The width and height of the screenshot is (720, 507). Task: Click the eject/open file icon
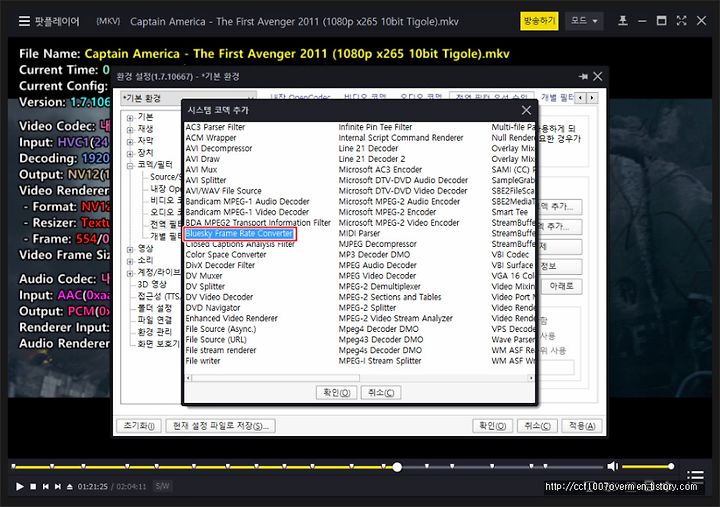coord(70,486)
